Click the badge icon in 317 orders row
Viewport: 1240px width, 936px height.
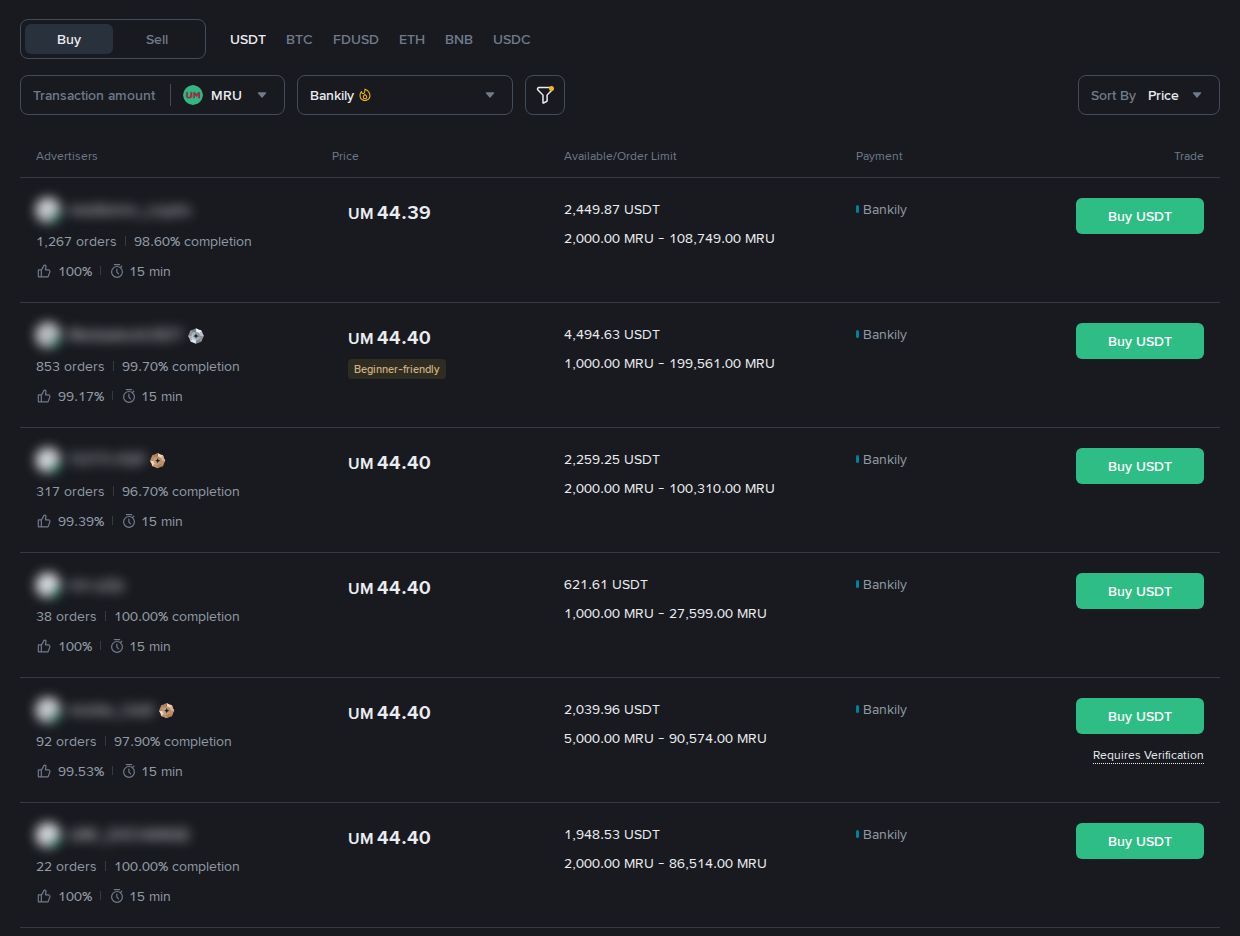(157, 460)
